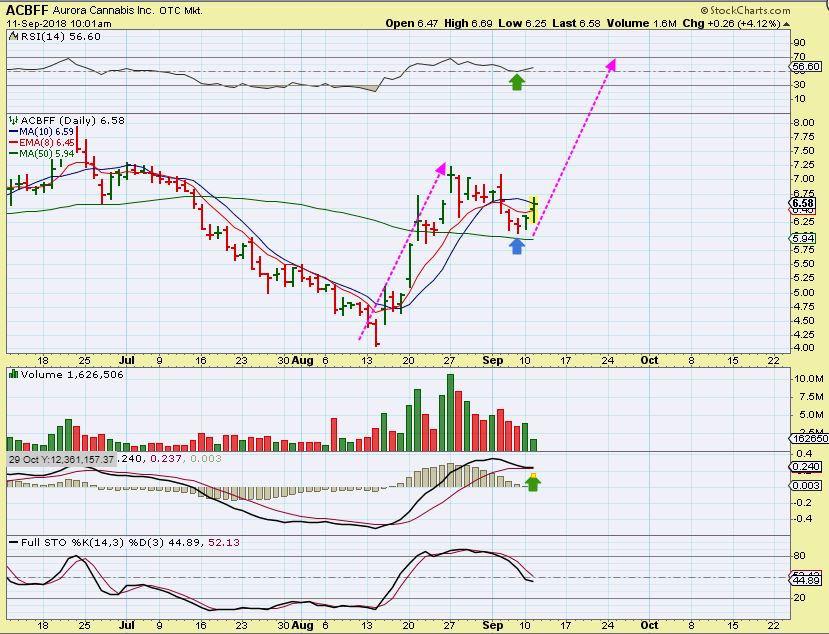Click the Volume 1,626,506 panel label
The image size is (829, 634).
72,374
